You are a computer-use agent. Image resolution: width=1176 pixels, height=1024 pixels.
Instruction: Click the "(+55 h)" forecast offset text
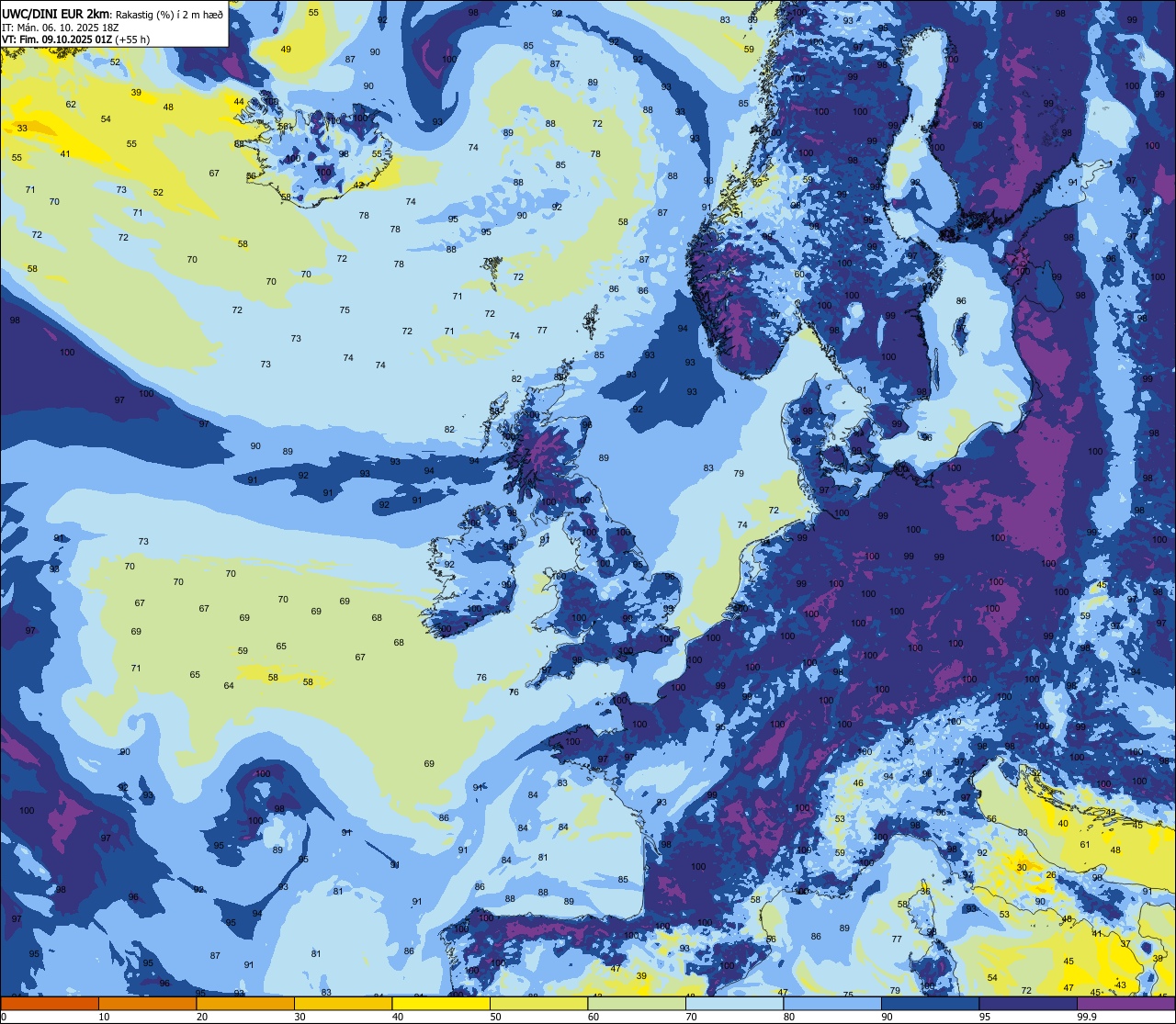[133, 39]
